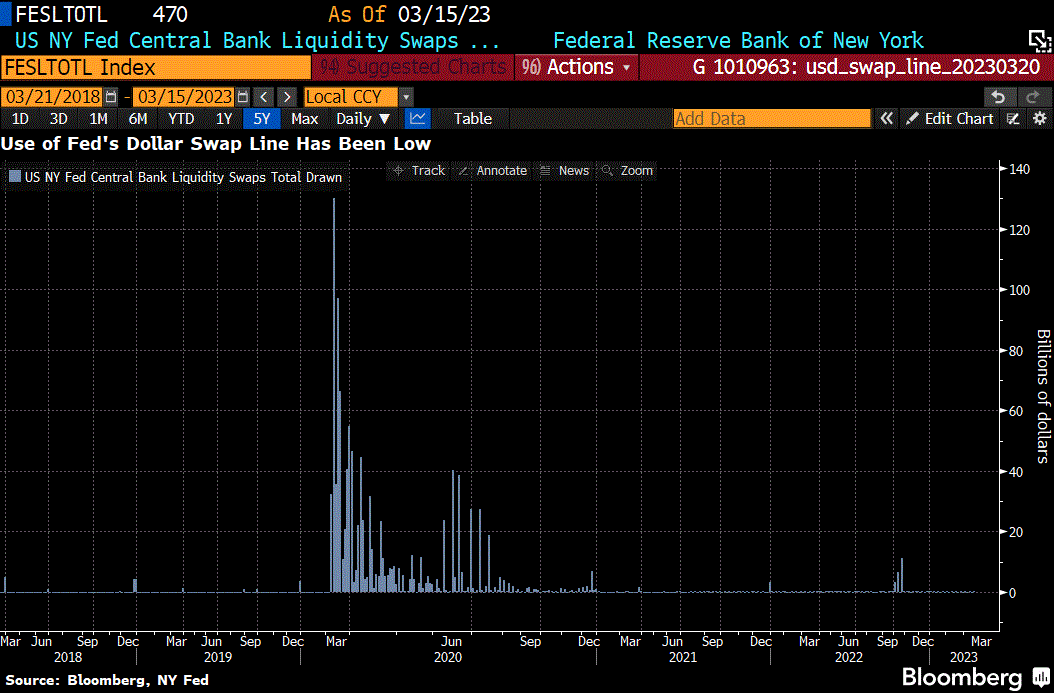Click As Of 03/15/23 date text
The width and height of the screenshot is (1054, 693).
tap(409, 14)
